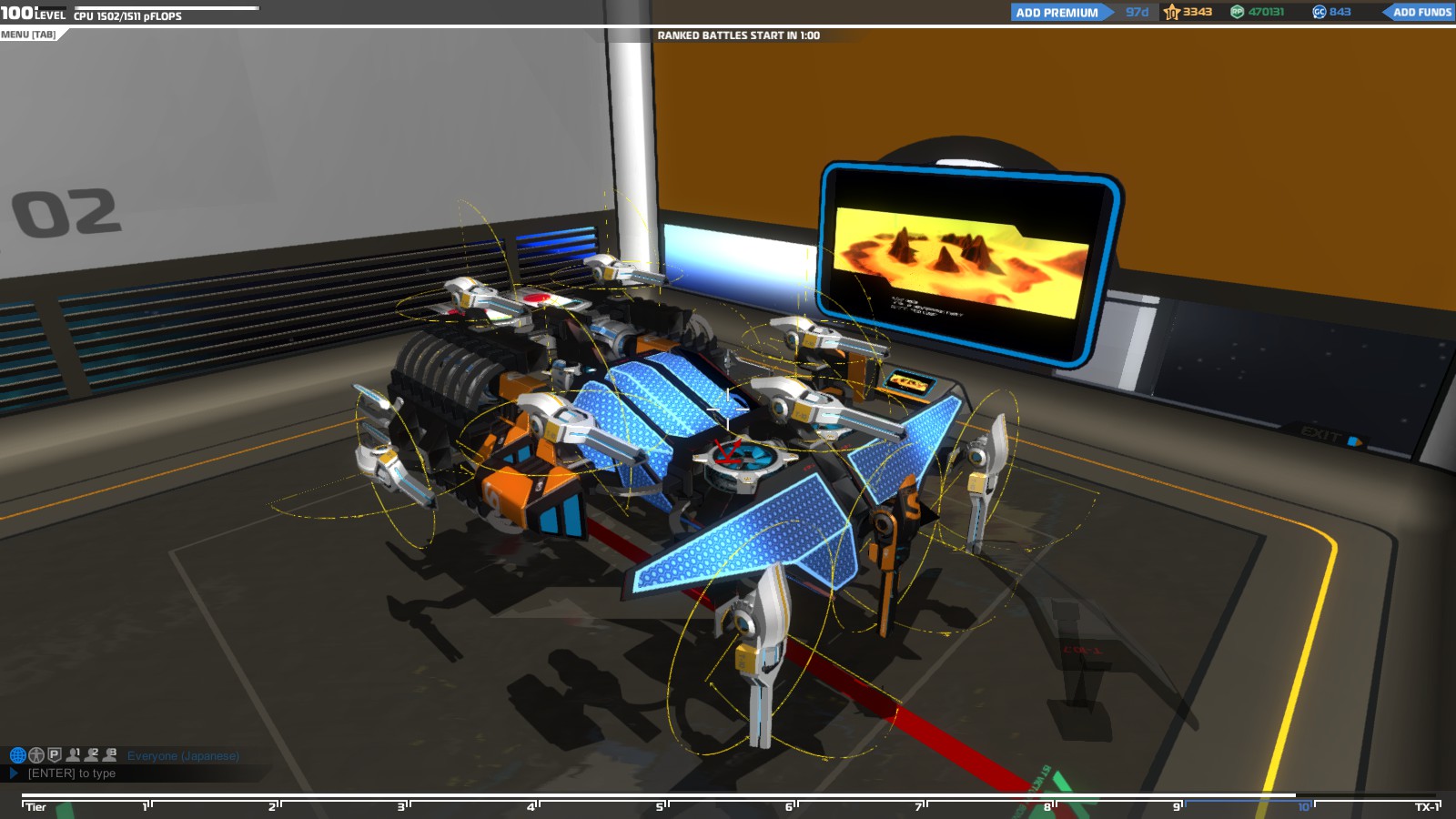Select custom chat channel 2 icon

[92, 755]
